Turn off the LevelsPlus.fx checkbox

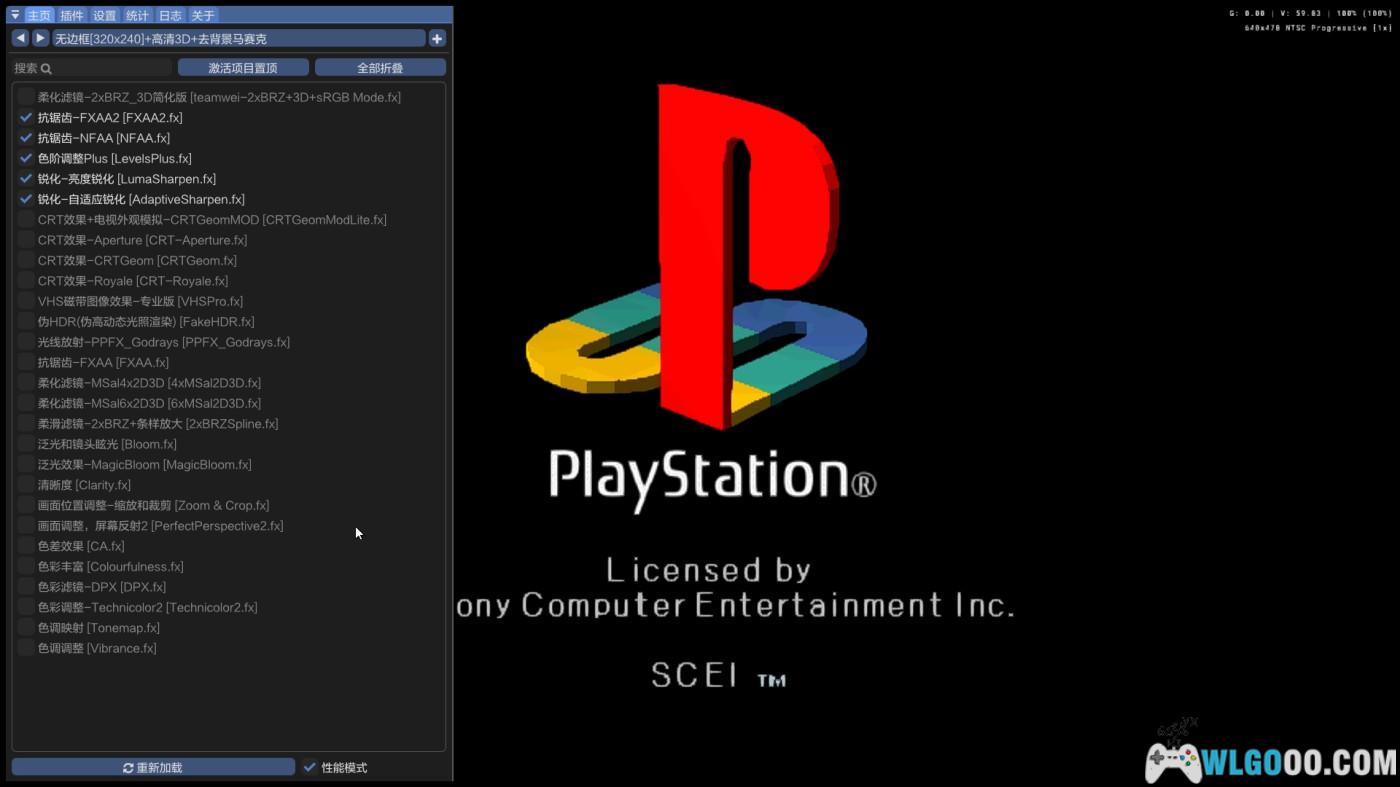26,159
